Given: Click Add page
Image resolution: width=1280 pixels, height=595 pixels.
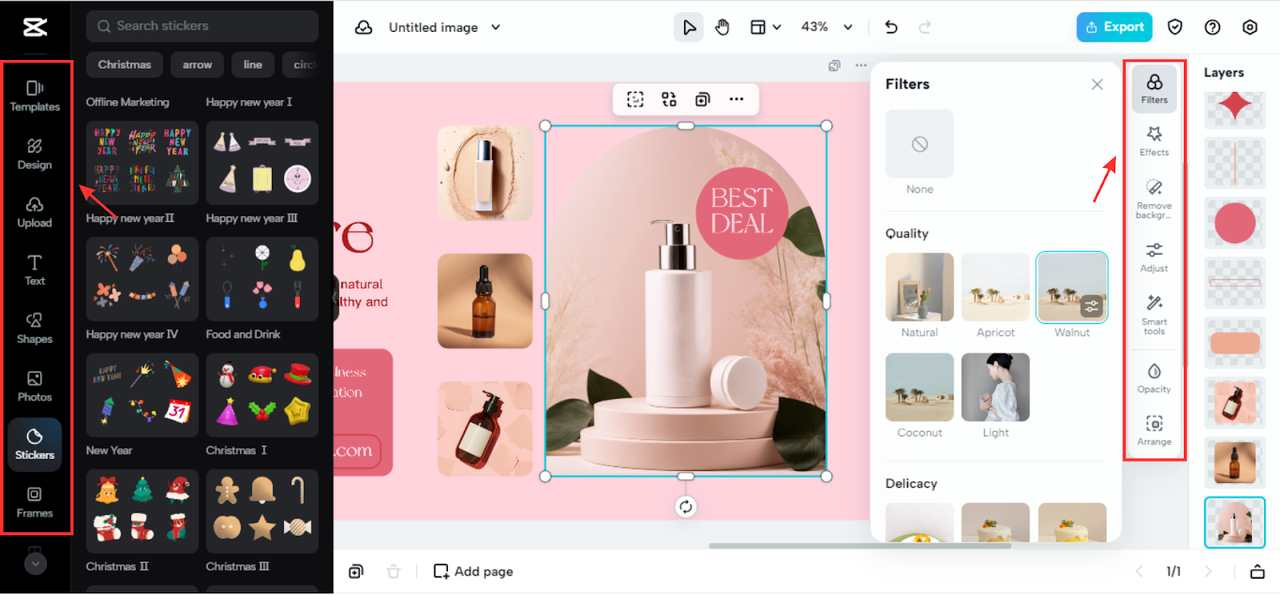Looking at the screenshot, I should click(473, 571).
